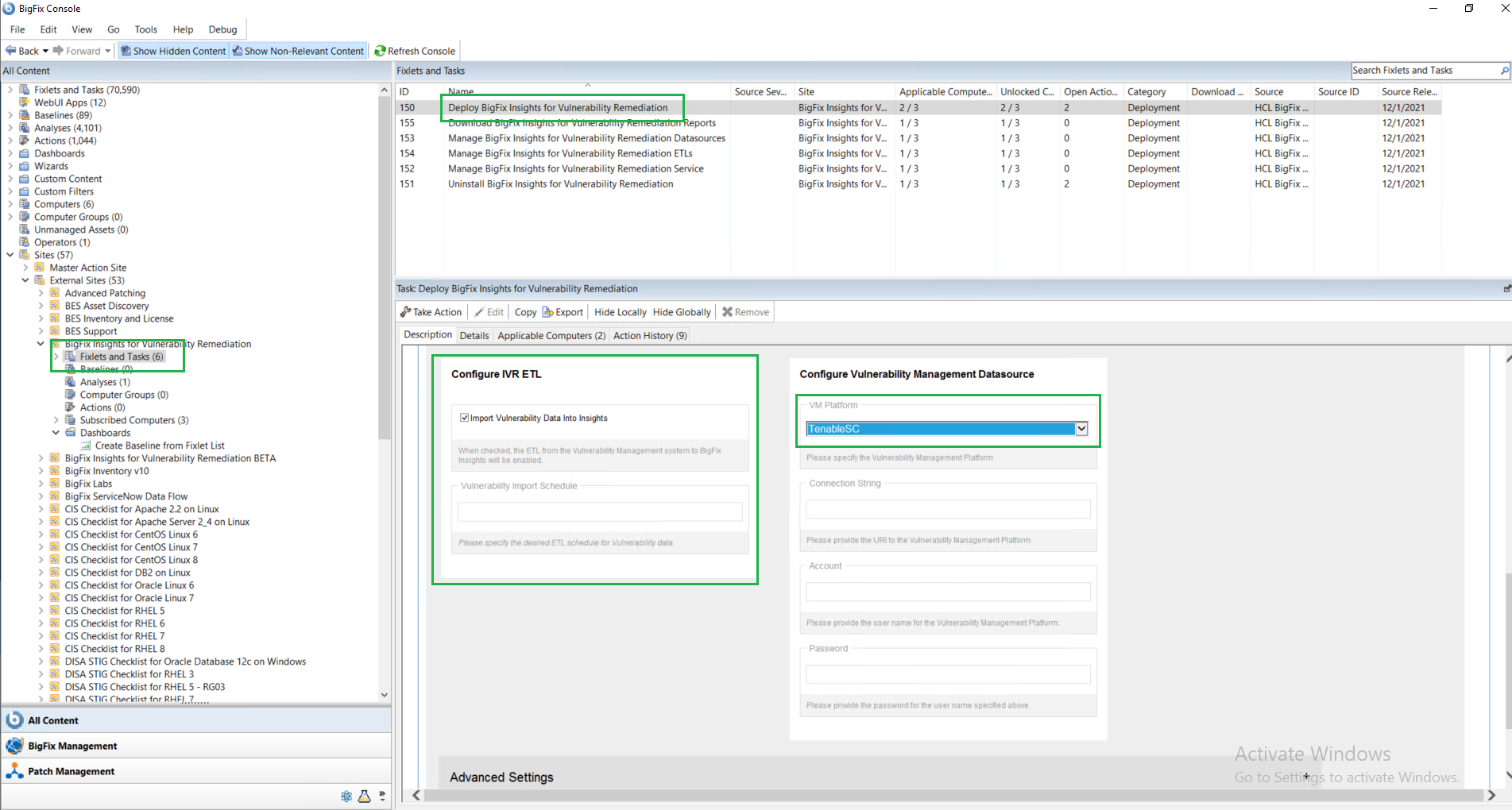Collapse the External Sites tree node

(25, 280)
